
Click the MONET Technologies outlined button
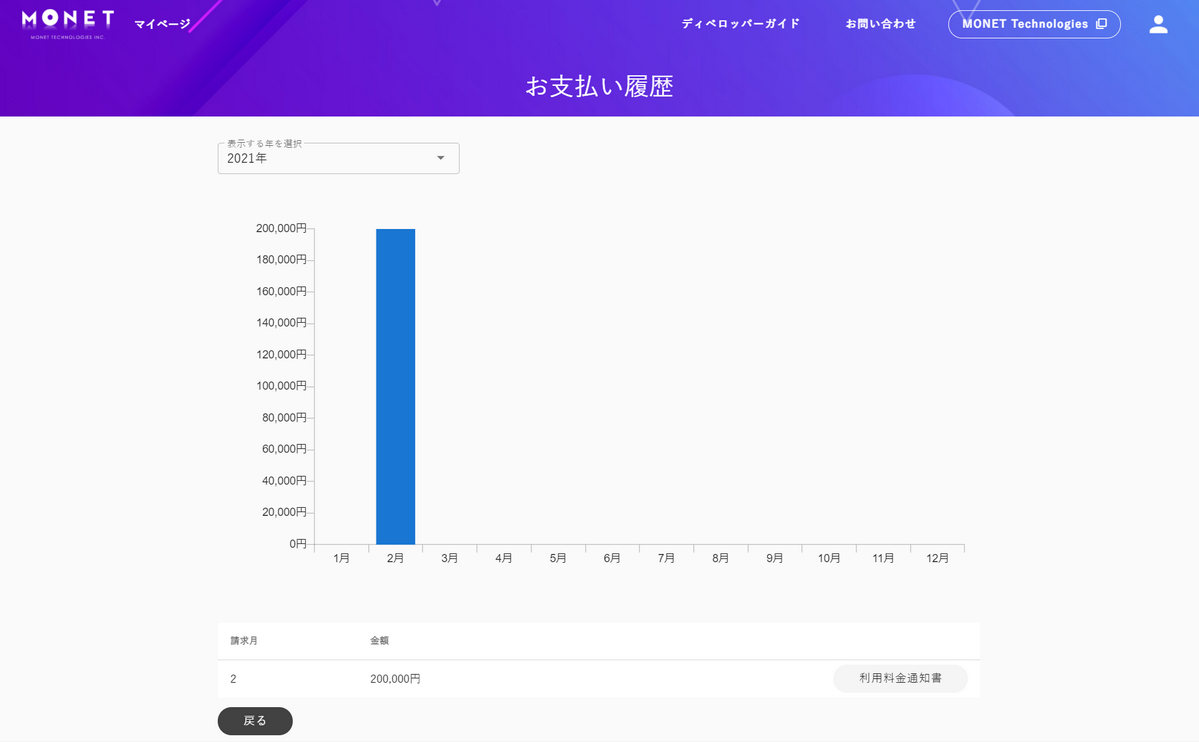pos(1034,24)
